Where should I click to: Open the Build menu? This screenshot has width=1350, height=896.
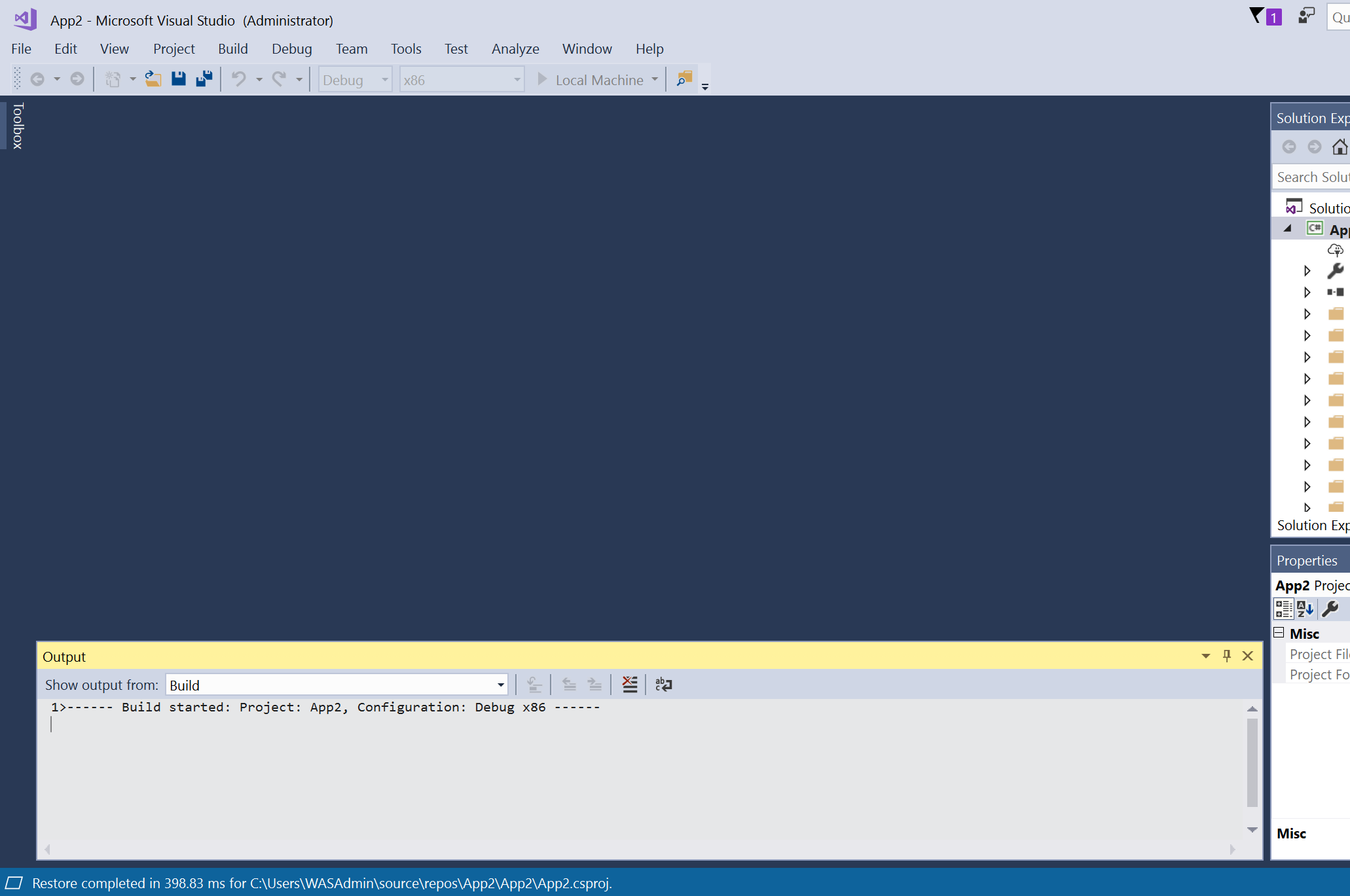(233, 48)
